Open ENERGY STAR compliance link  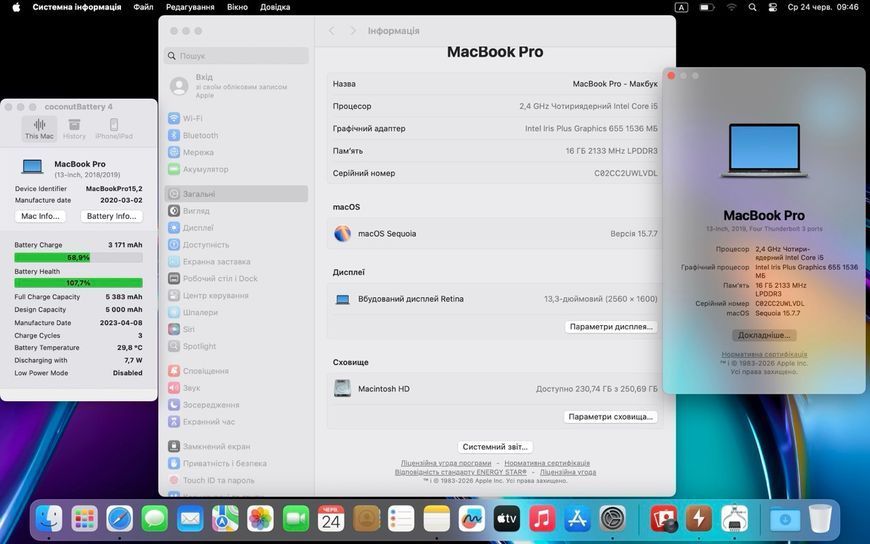461,472
